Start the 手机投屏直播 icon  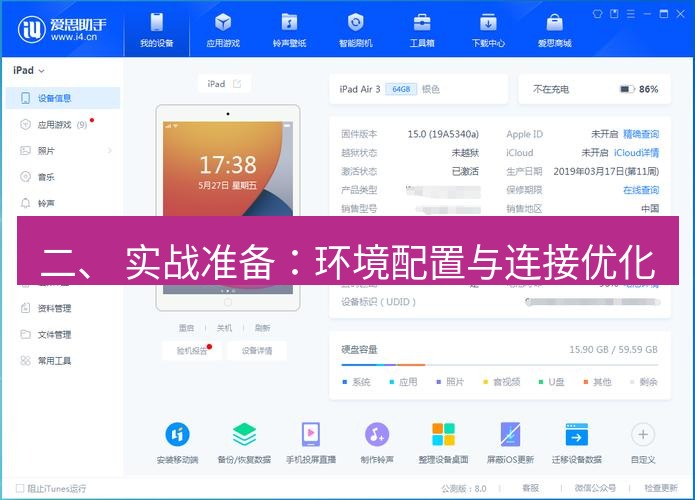click(x=311, y=434)
